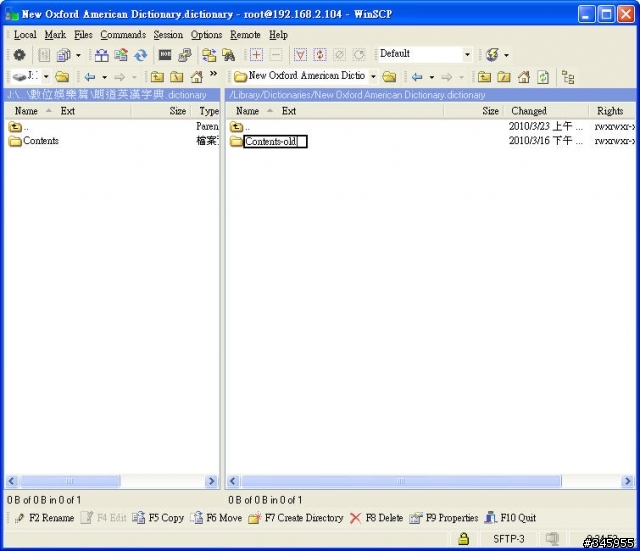Open dropdown arrow beside lightning globe icon

tap(507, 55)
